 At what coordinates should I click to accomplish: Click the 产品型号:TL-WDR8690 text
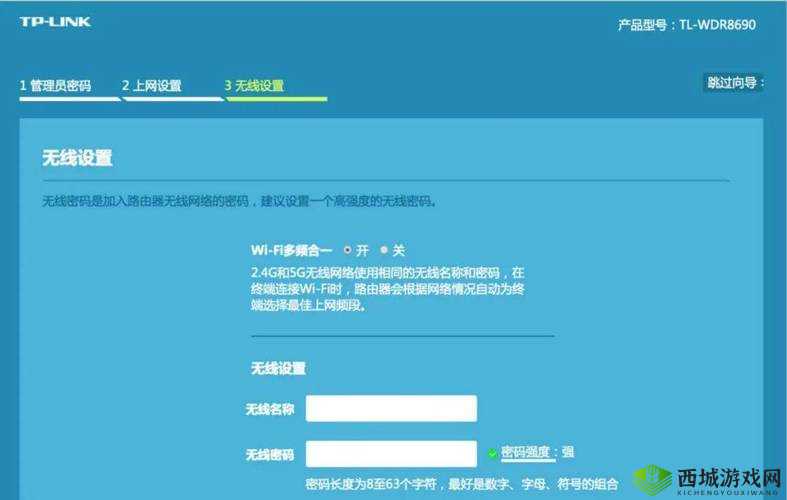point(687,25)
